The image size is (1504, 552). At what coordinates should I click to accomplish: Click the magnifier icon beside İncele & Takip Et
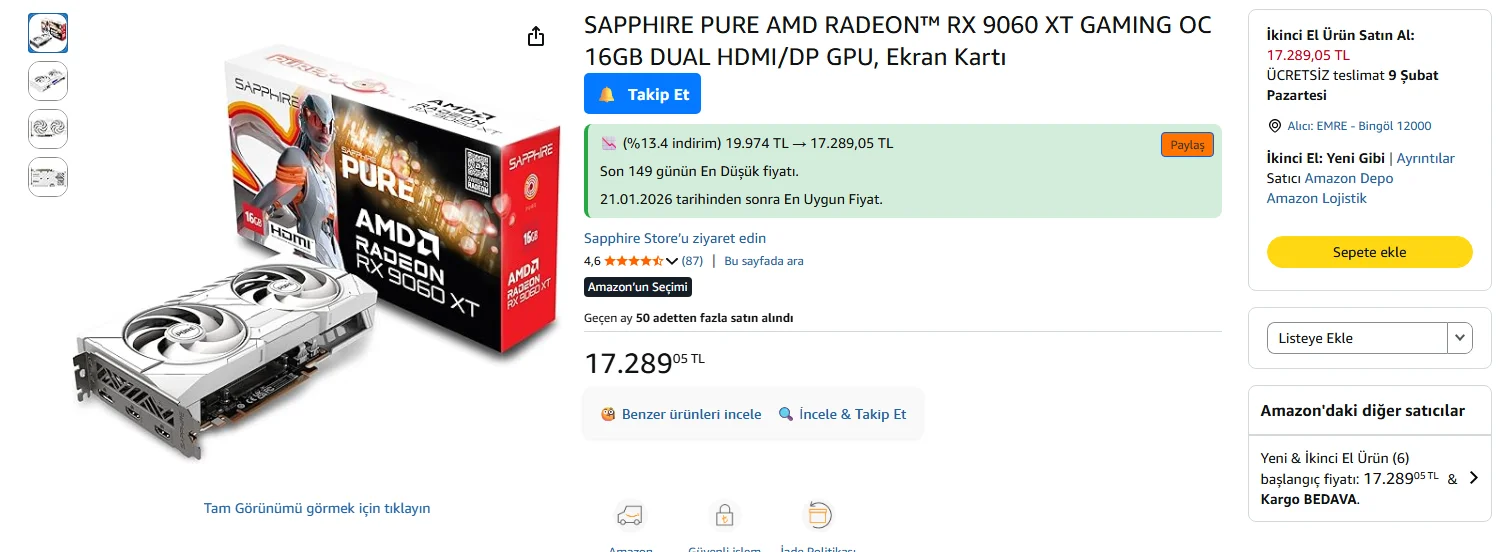click(786, 414)
